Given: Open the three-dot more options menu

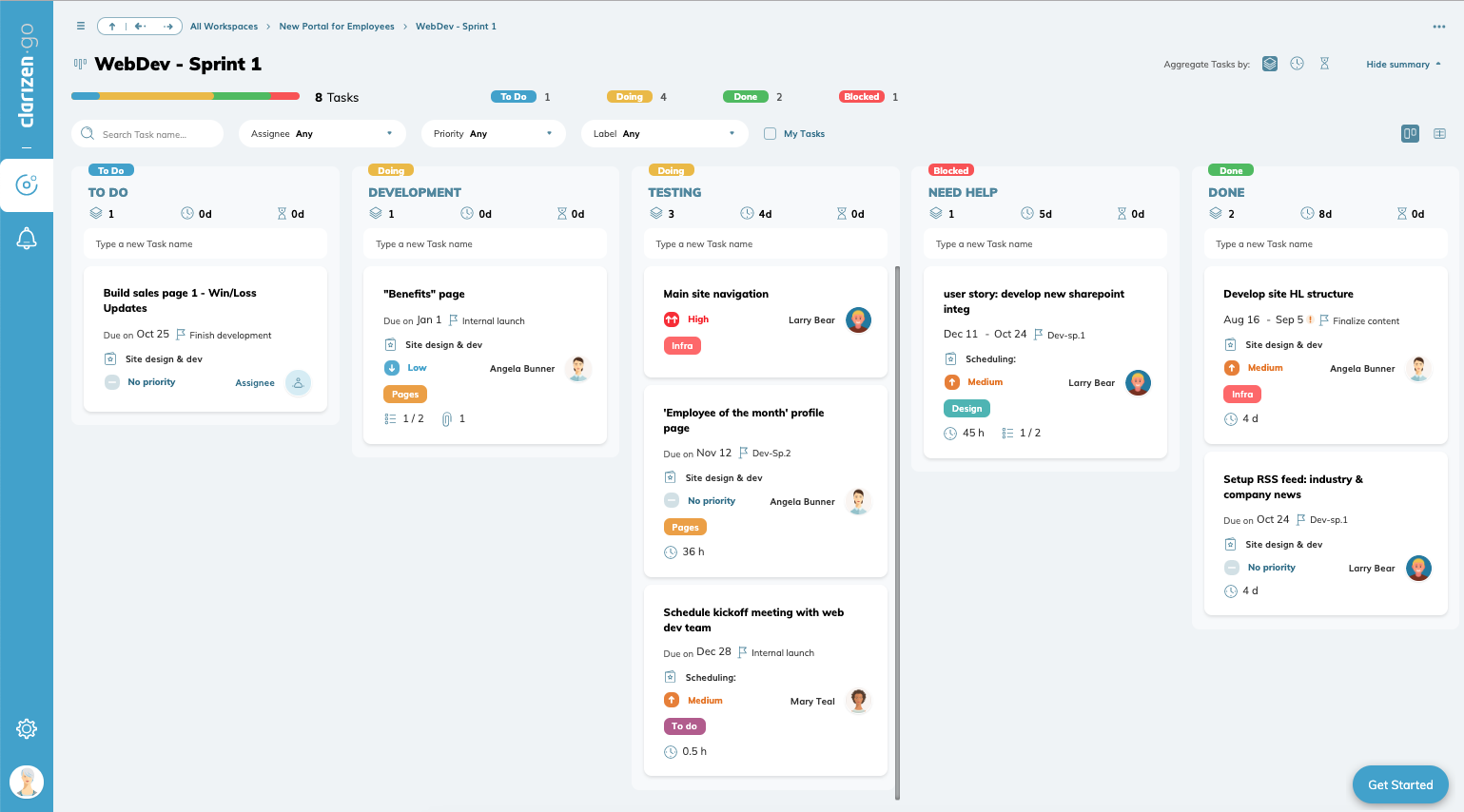Looking at the screenshot, I should [1439, 27].
